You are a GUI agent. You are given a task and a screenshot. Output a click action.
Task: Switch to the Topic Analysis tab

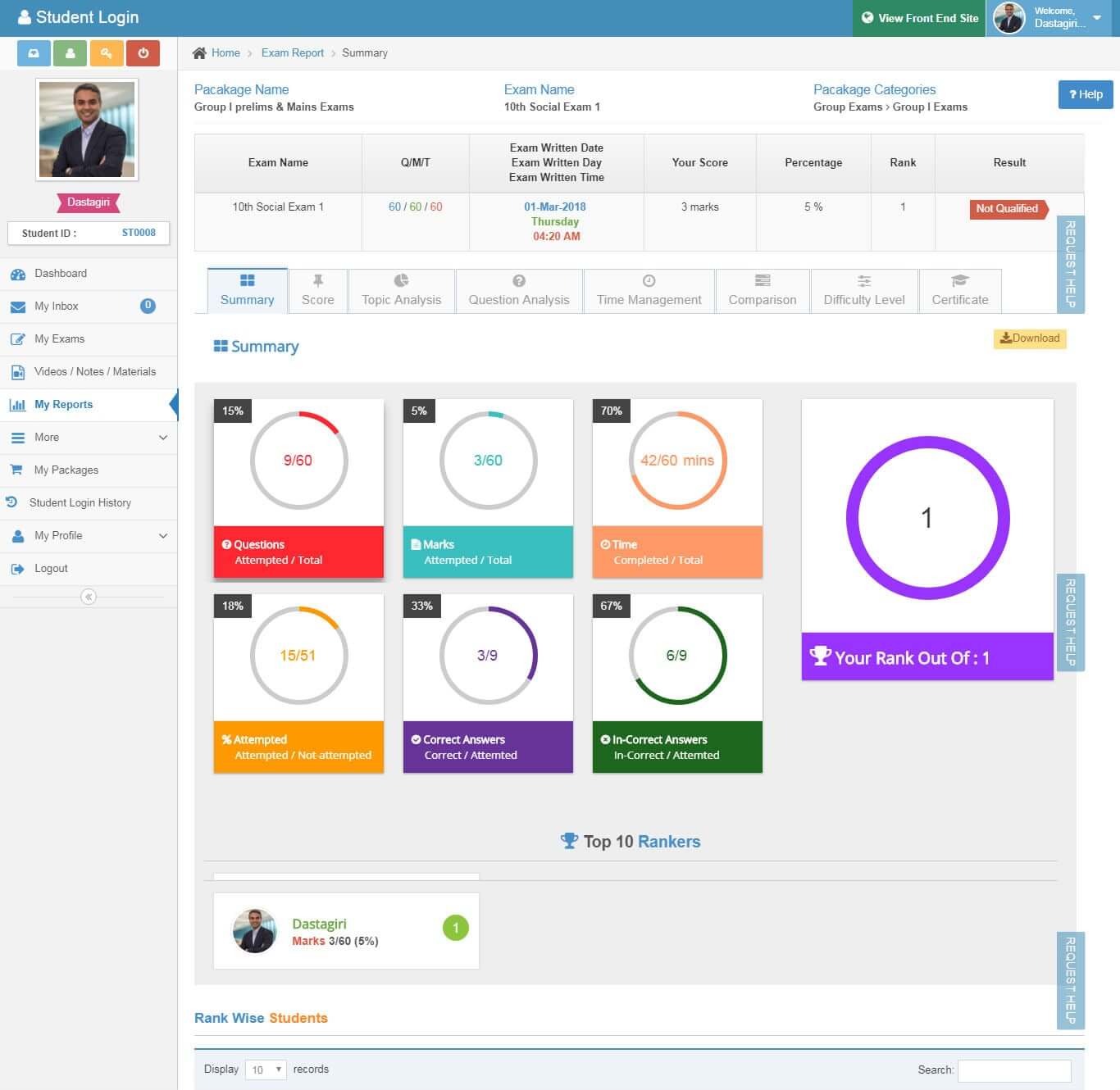click(x=401, y=291)
